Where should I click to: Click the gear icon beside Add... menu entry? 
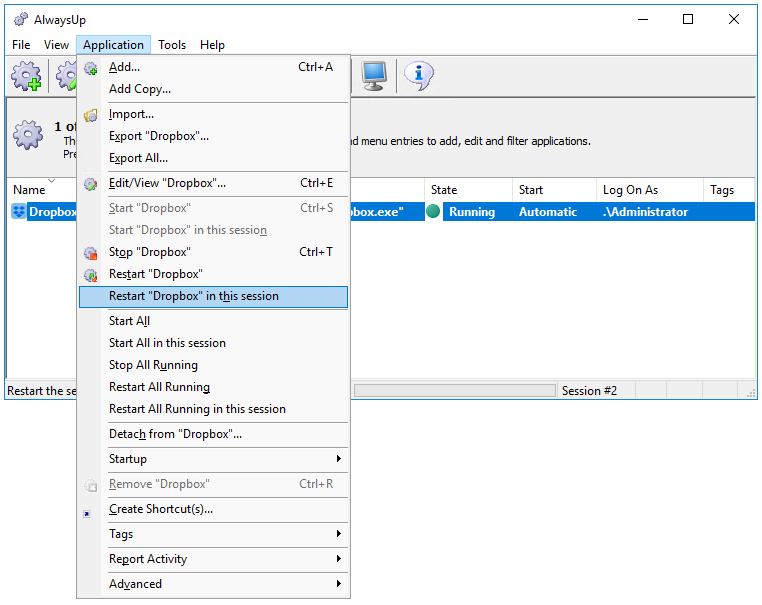pos(91,68)
